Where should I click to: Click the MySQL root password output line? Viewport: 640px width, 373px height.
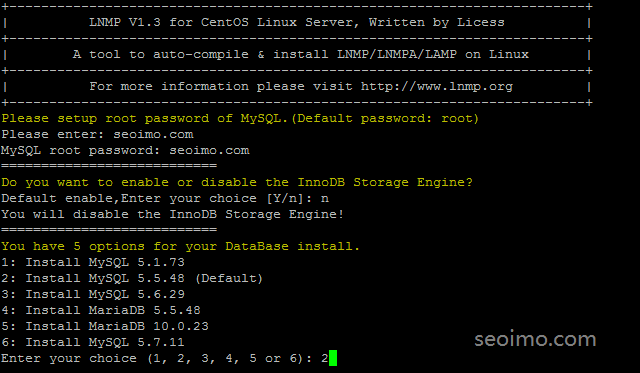pyautogui.click(x=125, y=150)
